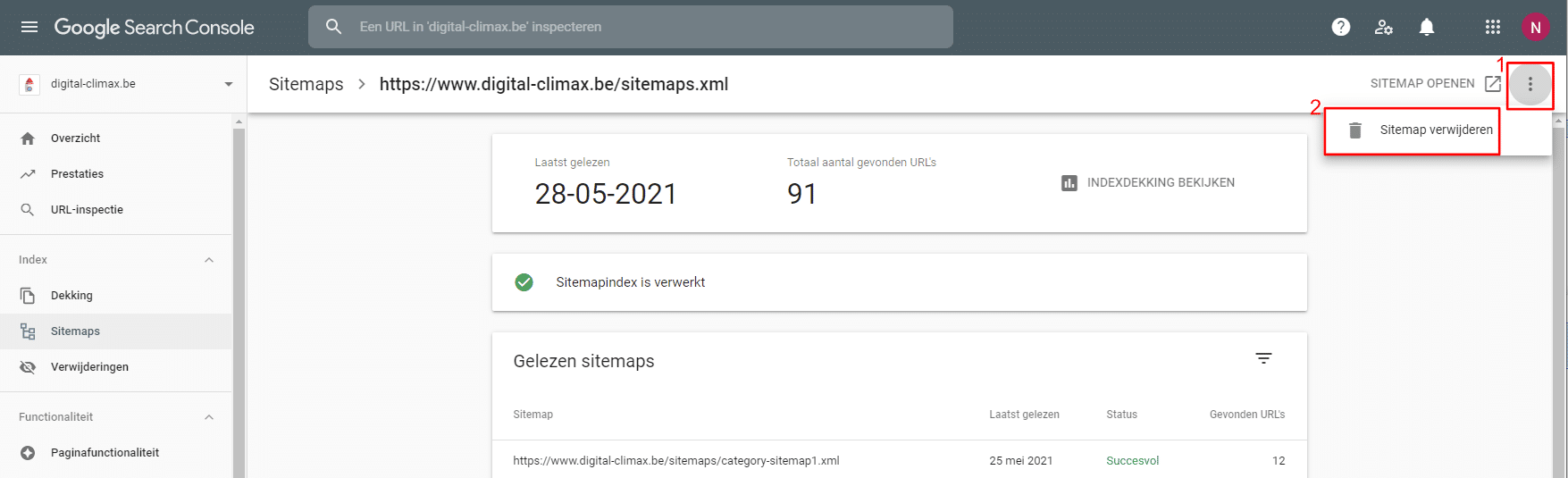1568x478 pixels.
Task: Select Sitemaps in sidebar
Action: click(75, 331)
